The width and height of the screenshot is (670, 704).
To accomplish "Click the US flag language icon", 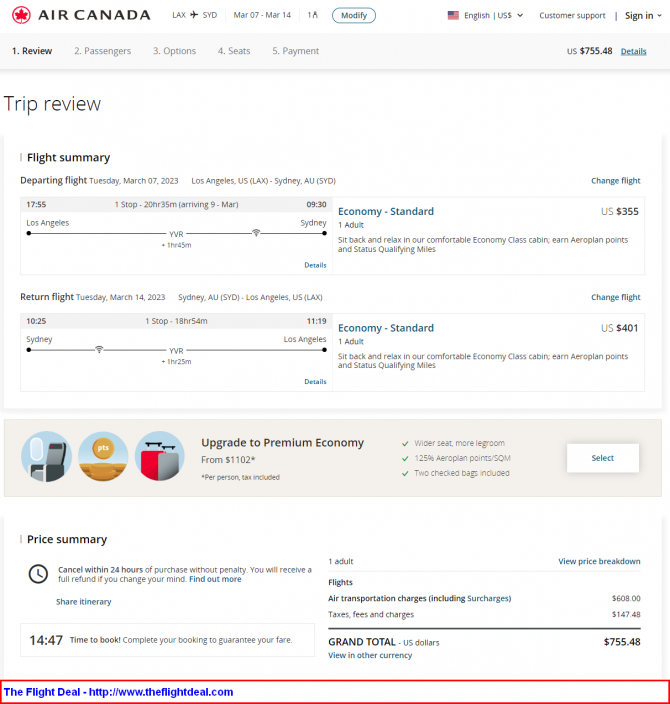I will 453,15.
